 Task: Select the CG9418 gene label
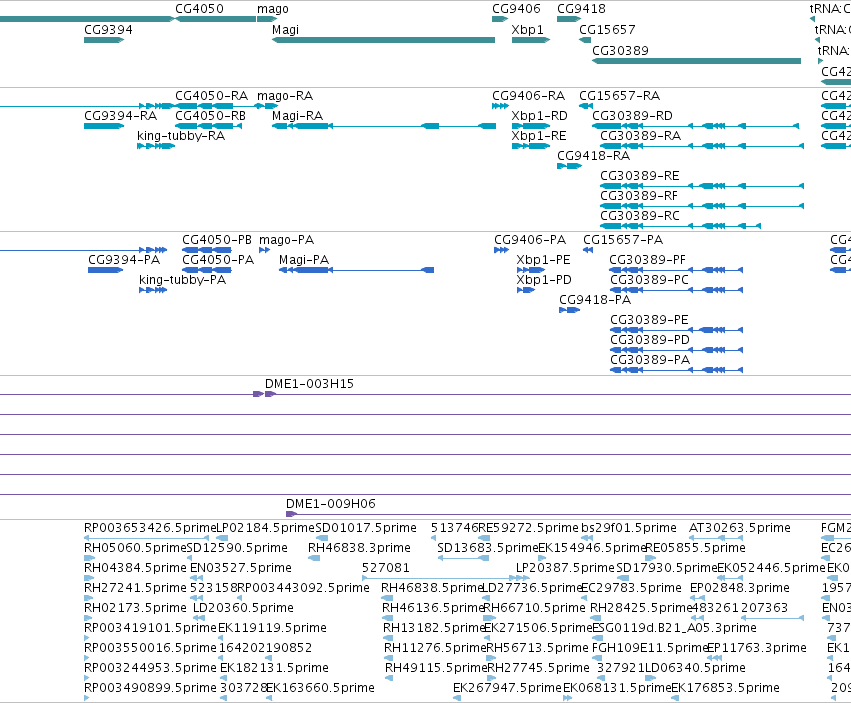click(581, 9)
